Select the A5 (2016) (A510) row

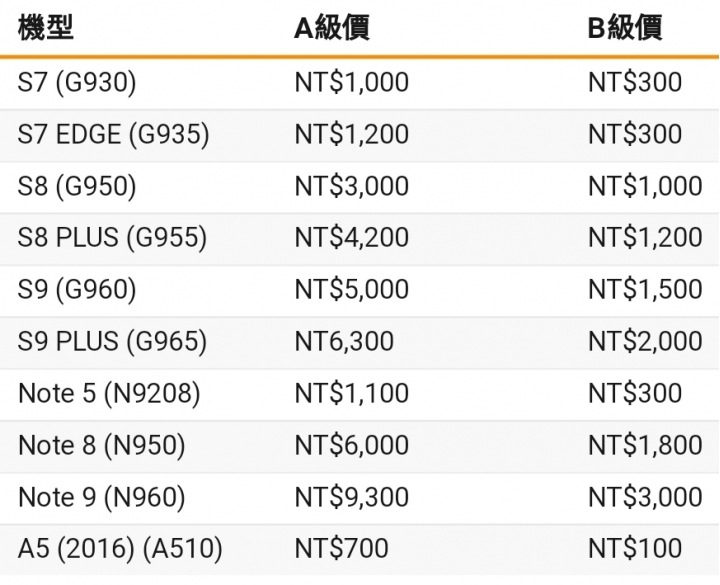360,549
